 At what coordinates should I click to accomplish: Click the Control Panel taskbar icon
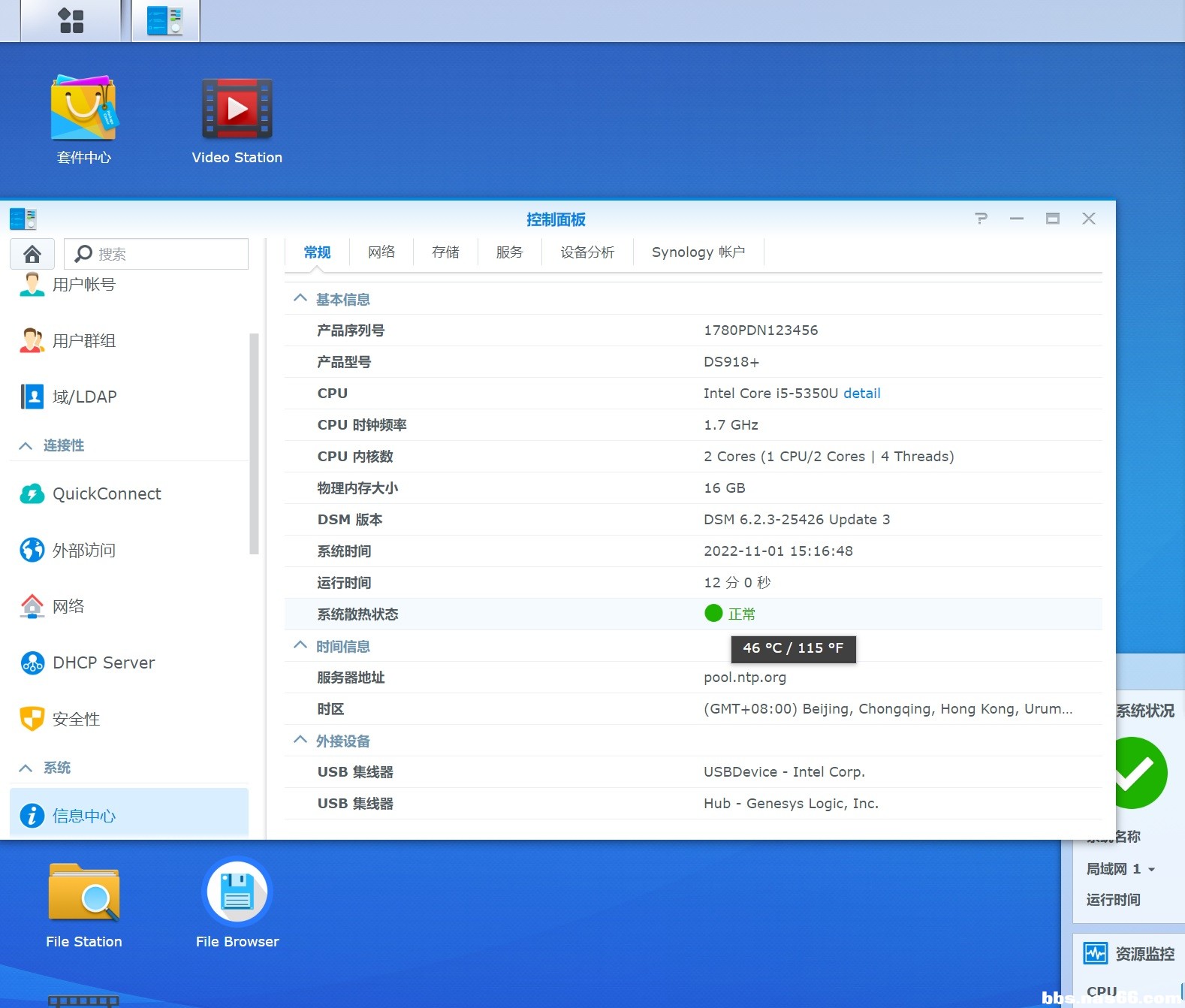(x=165, y=20)
